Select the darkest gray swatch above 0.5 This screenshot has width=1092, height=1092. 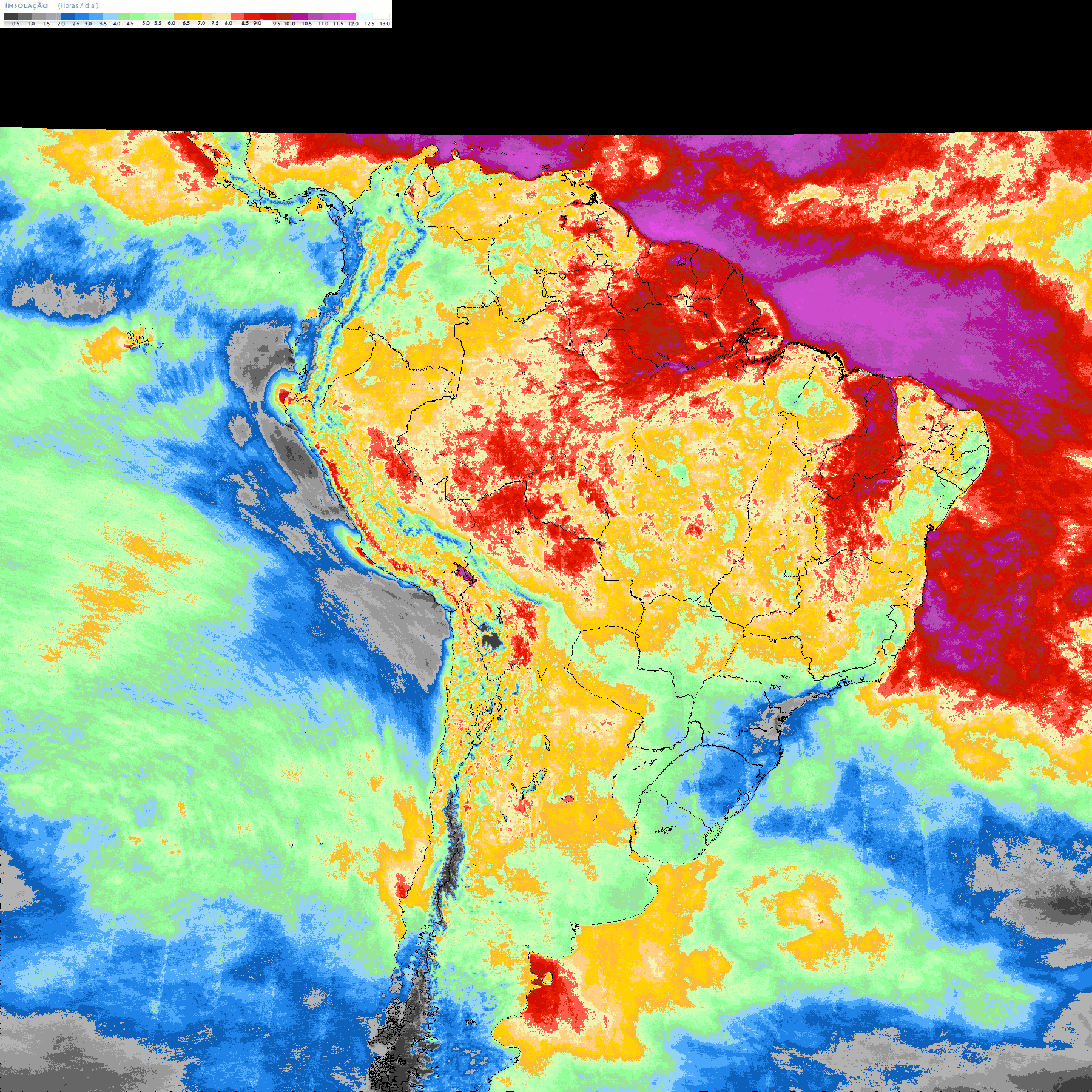pos(10,16)
